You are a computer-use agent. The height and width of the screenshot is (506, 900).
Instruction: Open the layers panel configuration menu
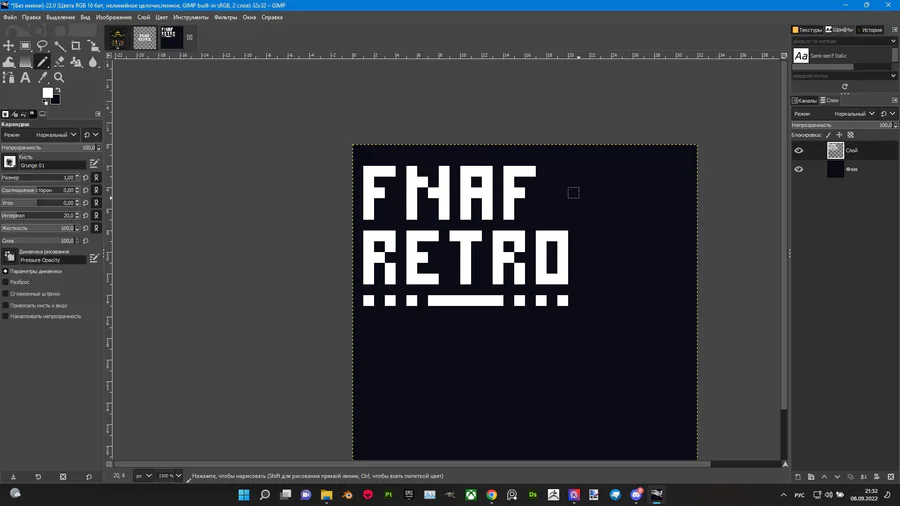(894, 100)
